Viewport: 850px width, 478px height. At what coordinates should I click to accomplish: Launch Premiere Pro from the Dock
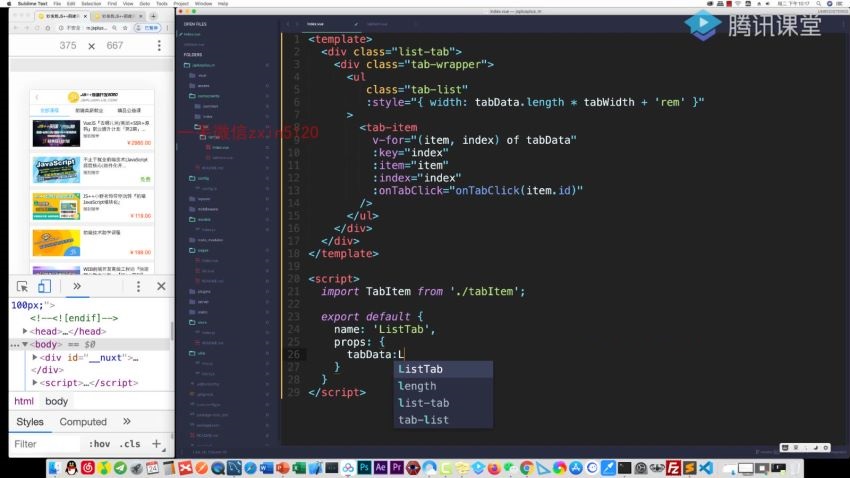tap(396, 467)
